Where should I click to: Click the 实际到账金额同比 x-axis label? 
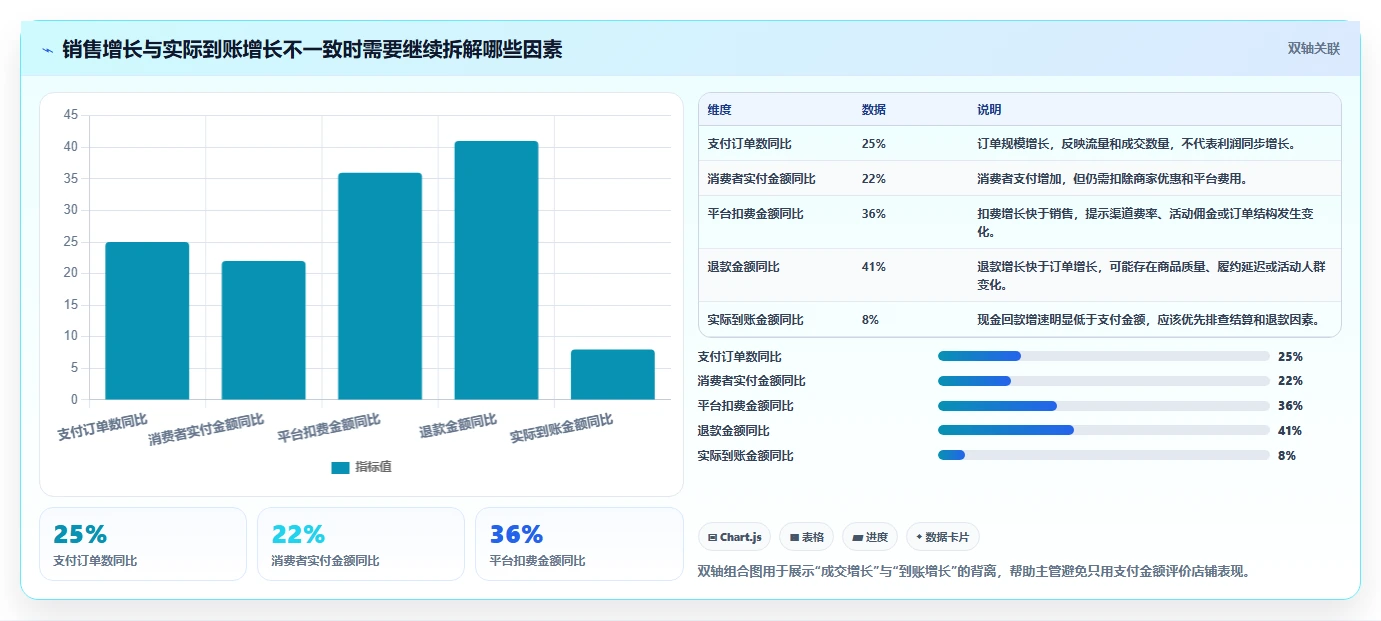pos(561,430)
